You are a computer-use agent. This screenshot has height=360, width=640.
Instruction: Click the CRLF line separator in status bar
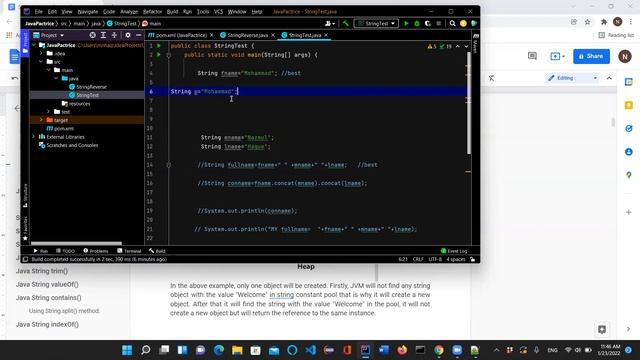[x=418, y=259]
